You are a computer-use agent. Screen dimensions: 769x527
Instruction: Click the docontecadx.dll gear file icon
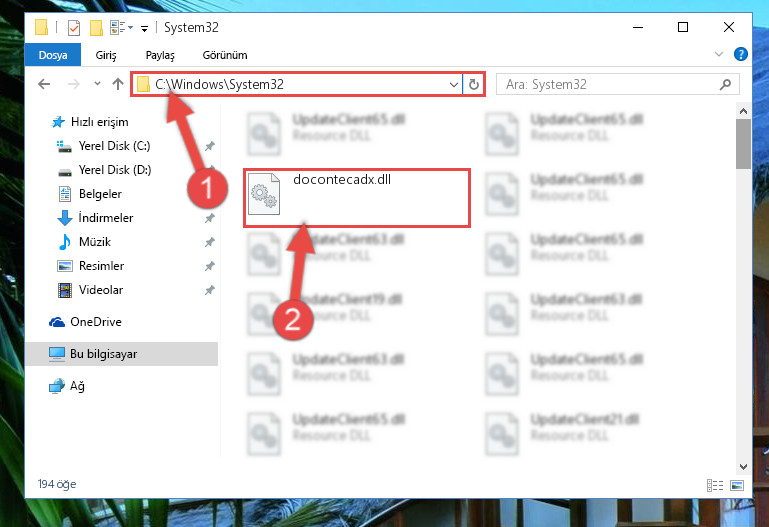tap(264, 194)
